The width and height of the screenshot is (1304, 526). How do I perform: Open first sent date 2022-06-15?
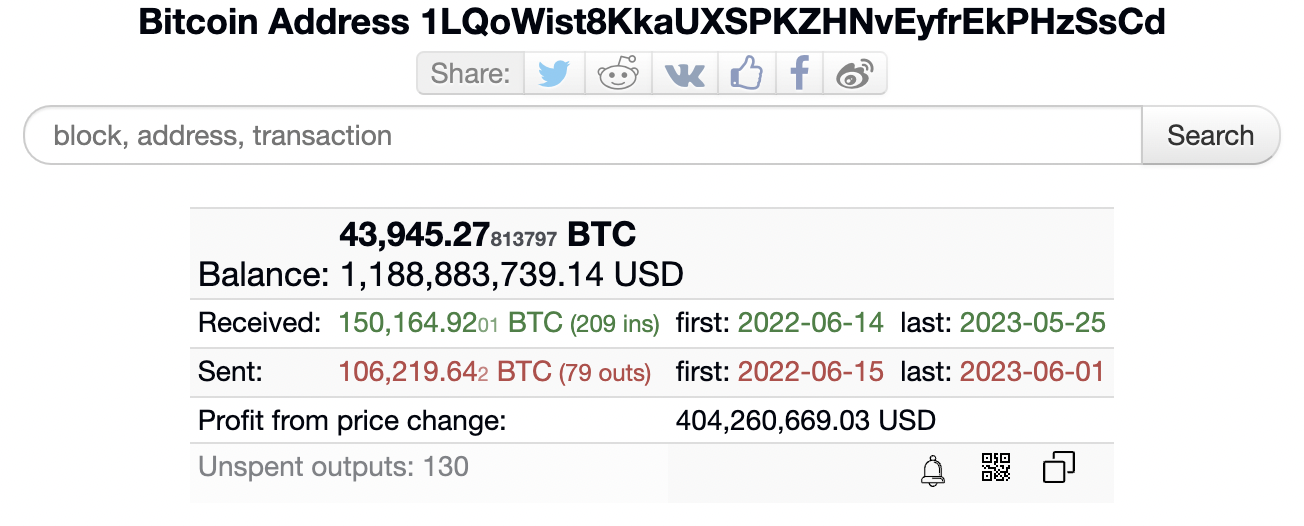point(810,373)
